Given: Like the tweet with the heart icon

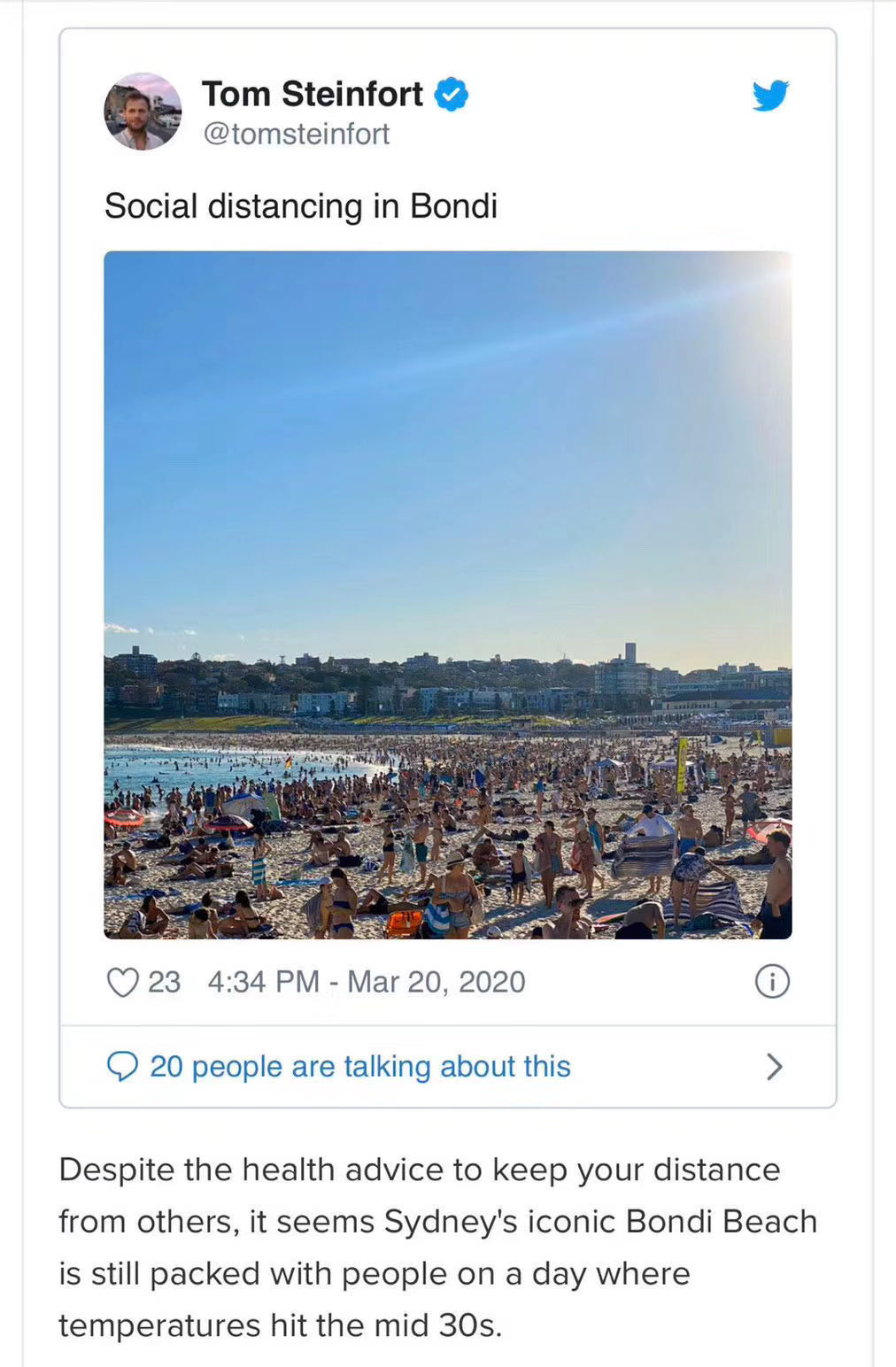Looking at the screenshot, I should [x=122, y=982].
